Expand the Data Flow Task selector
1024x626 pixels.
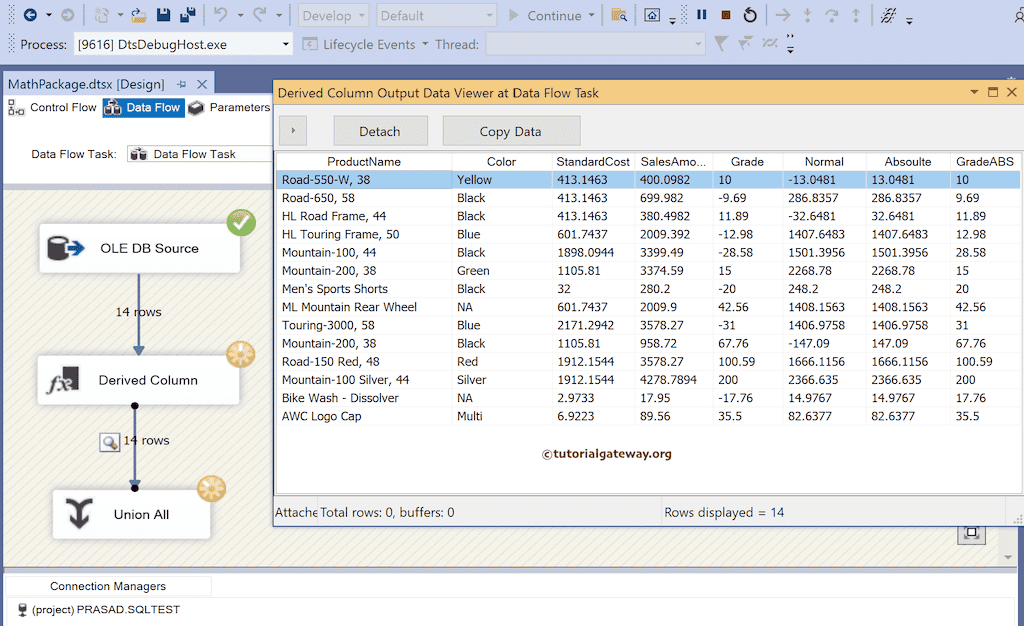tap(200, 154)
